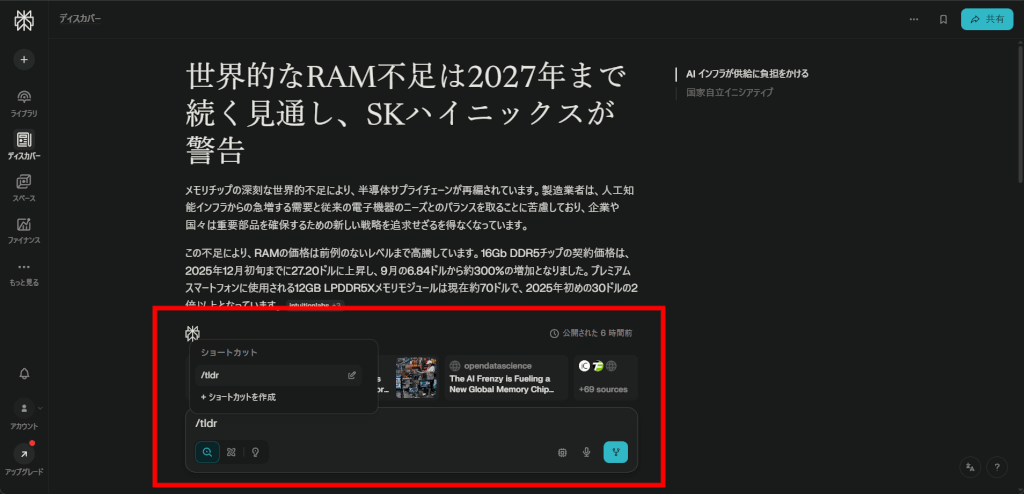Click the 共有 (Share) button
The image size is (1024, 494).
[986, 19]
